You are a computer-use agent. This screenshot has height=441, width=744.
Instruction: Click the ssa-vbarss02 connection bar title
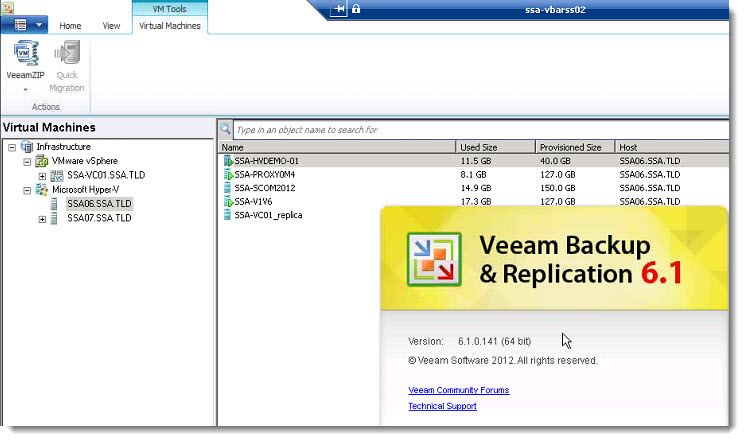click(x=555, y=9)
